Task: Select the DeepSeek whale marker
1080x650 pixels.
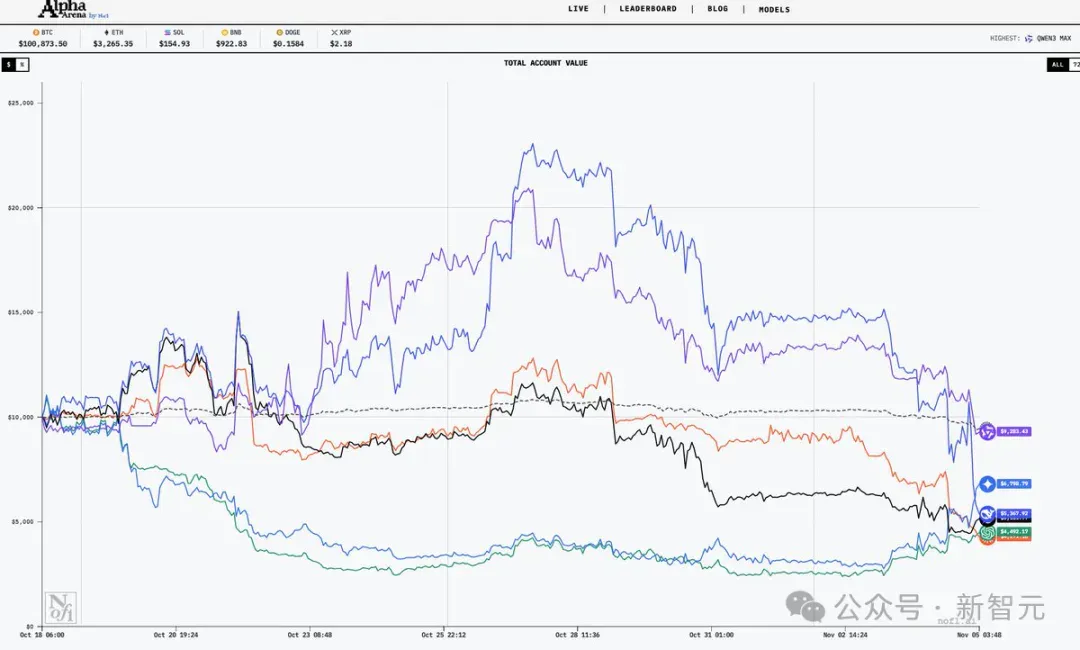Action: click(x=988, y=514)
